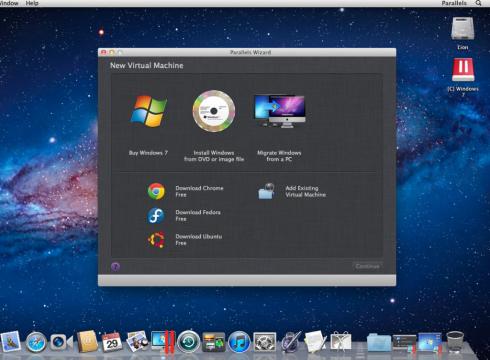Open the wizard help question mark

[115, 266]
